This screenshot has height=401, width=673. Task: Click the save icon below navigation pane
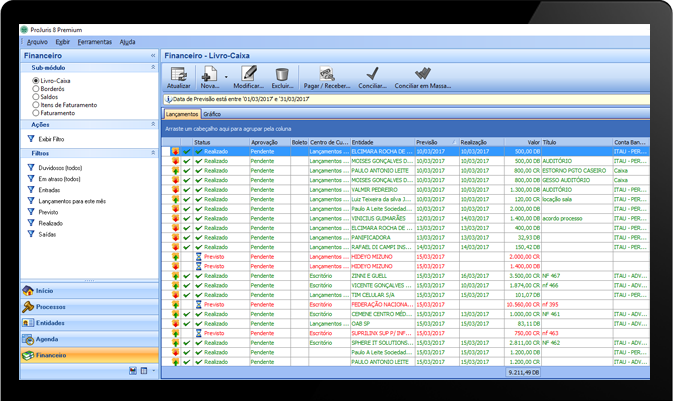[133, 371]
